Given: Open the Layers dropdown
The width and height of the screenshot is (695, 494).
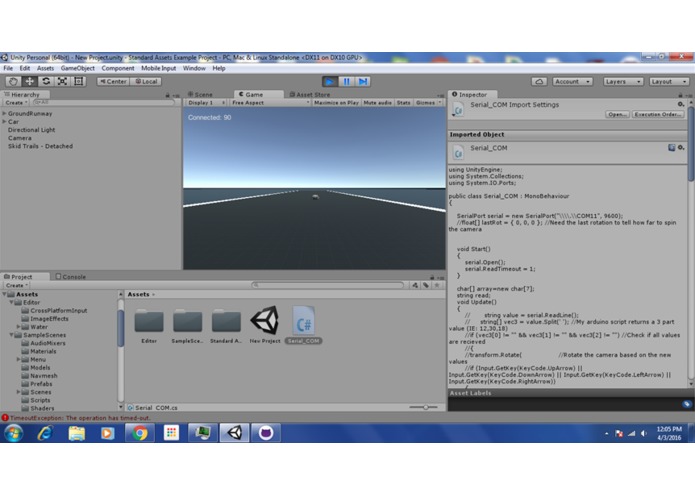Looking at the screenshot, I should click(623, 82).
